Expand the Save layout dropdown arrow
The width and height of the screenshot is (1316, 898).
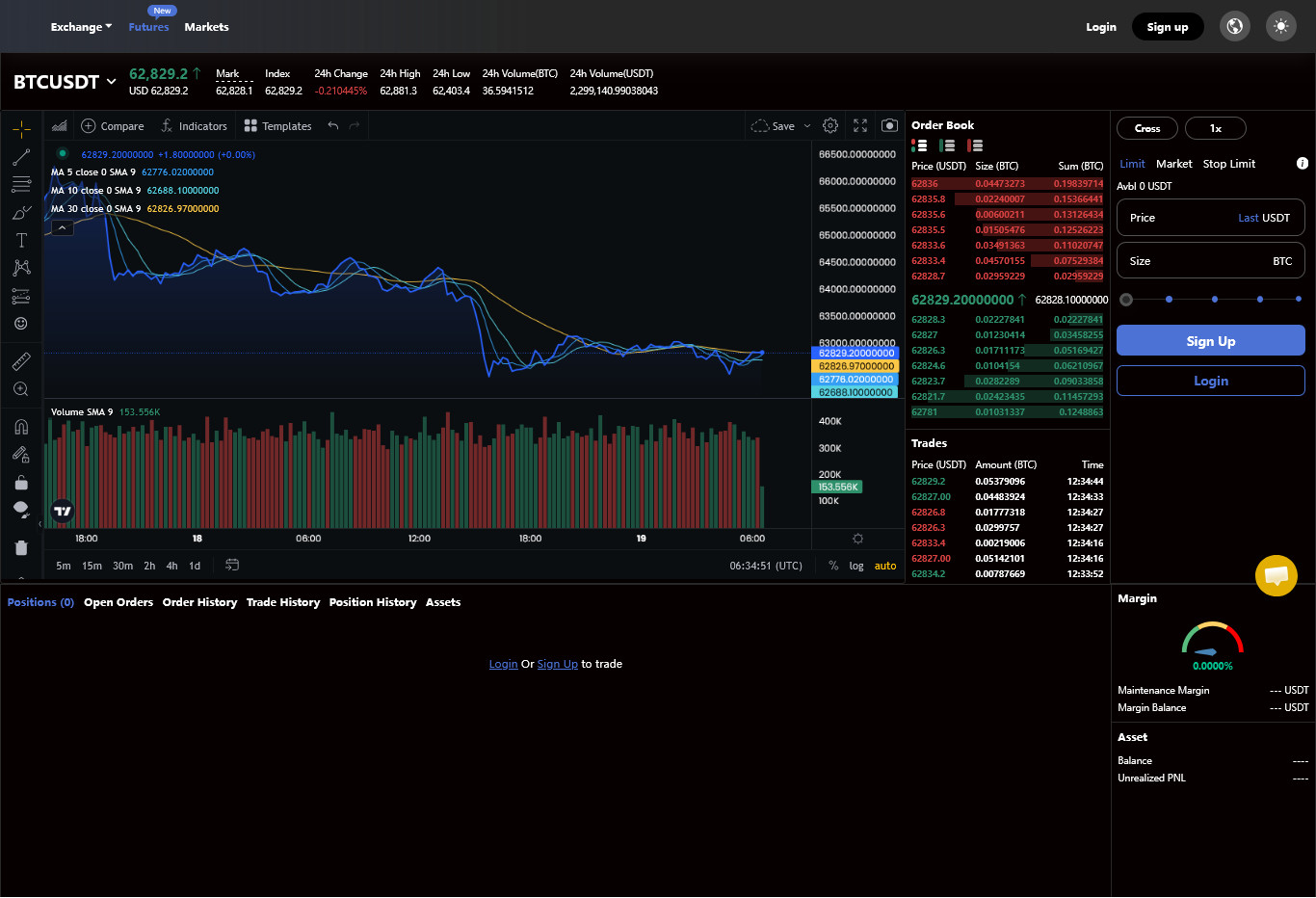pyautogui.click(x=807, y=126)
